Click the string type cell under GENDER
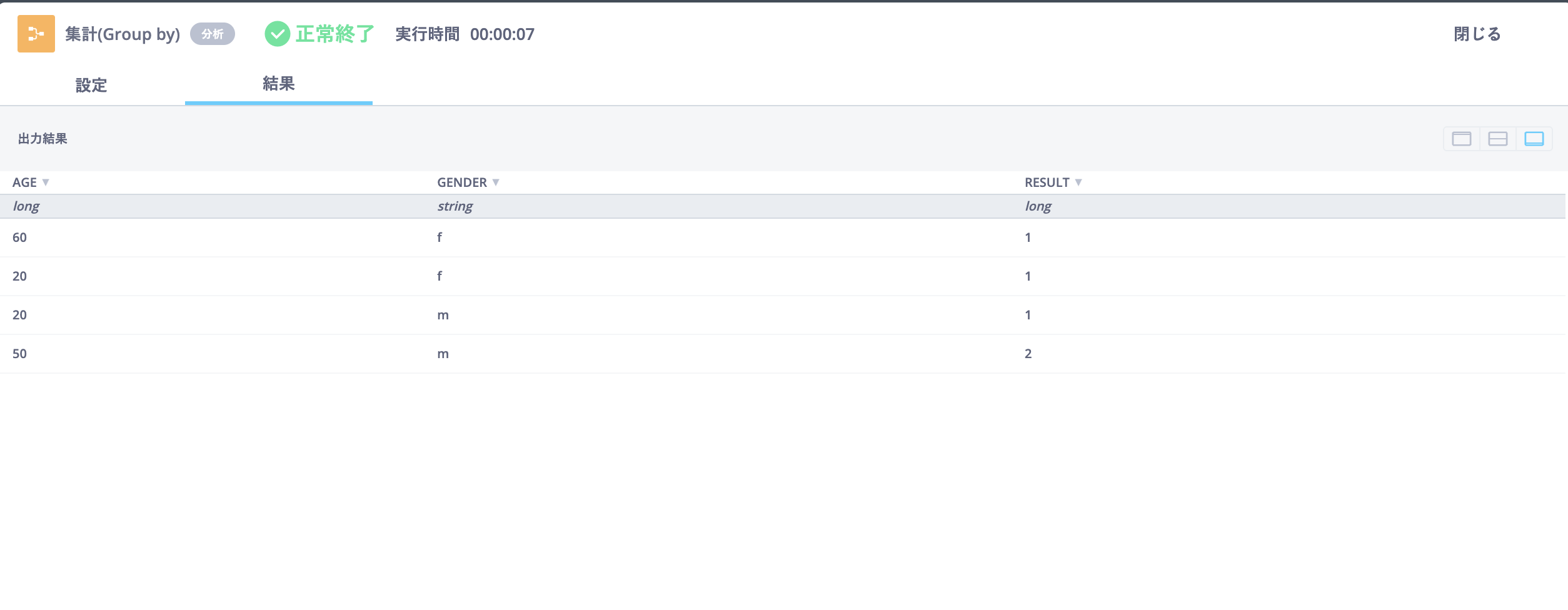1568x610 pixels. click(455, 206)
